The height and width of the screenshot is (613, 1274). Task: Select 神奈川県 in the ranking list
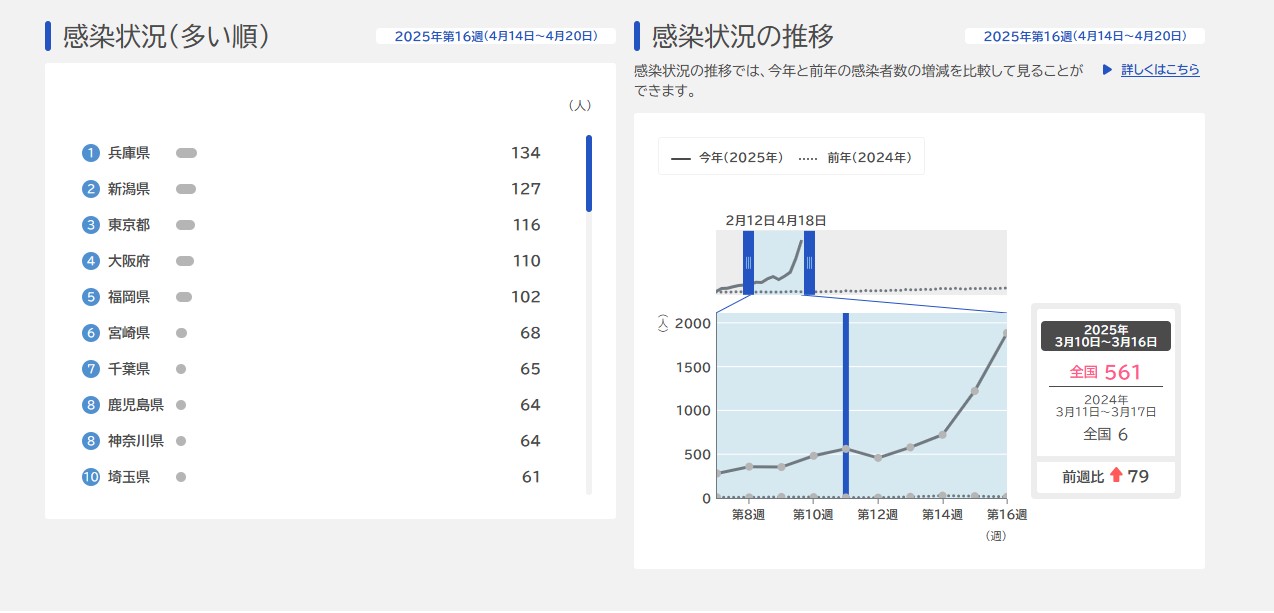coord(135,441)
